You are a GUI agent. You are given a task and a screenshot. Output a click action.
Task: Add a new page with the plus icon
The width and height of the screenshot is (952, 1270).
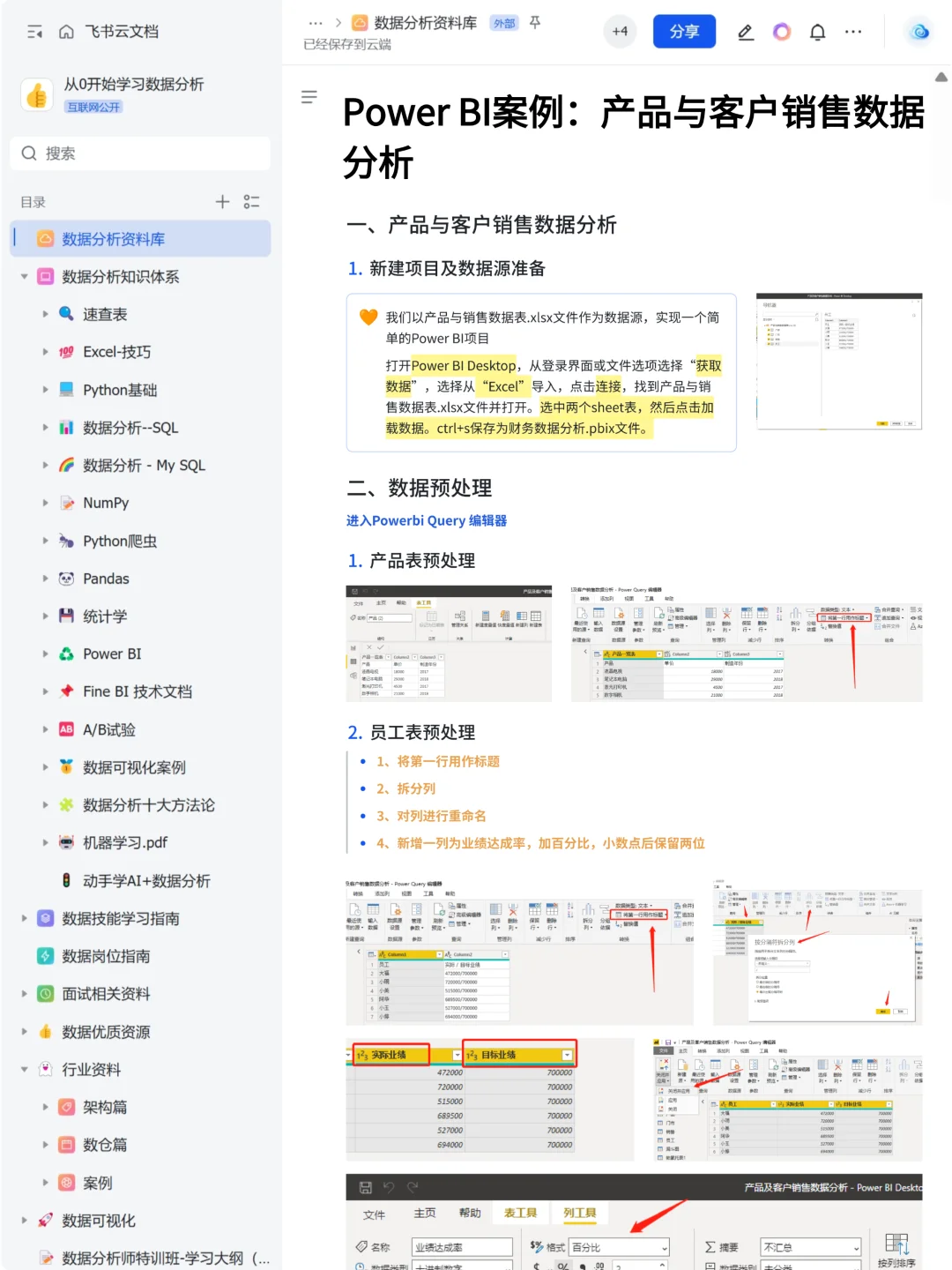[222, 202]
